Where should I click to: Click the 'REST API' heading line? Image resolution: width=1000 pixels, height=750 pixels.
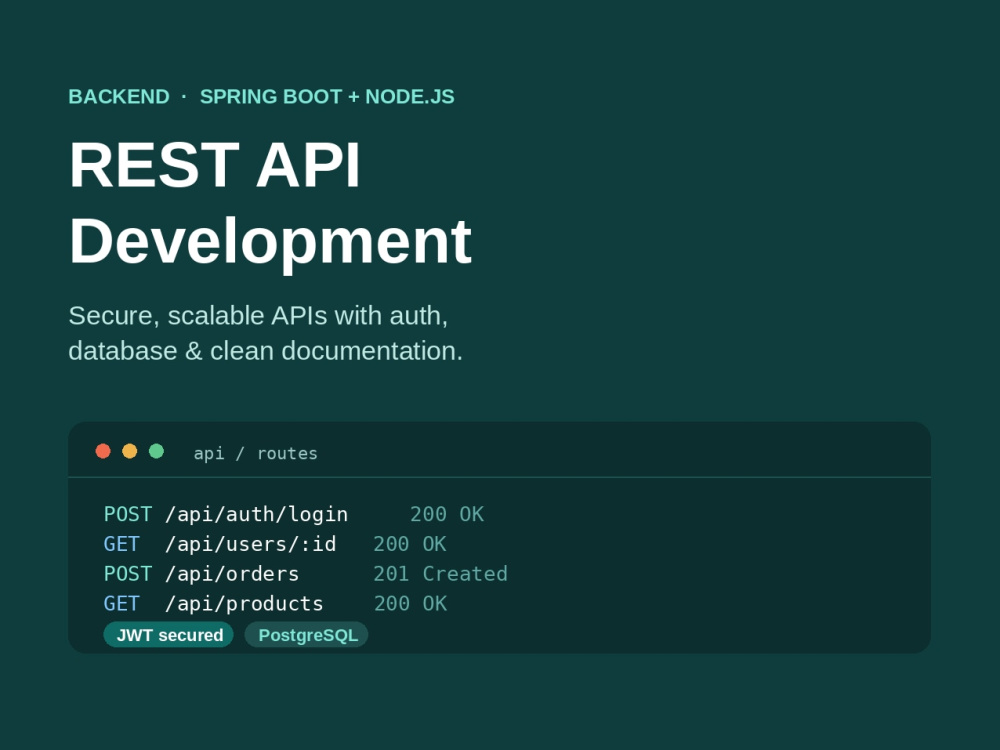pyautogui.click(x=215, y=165)
